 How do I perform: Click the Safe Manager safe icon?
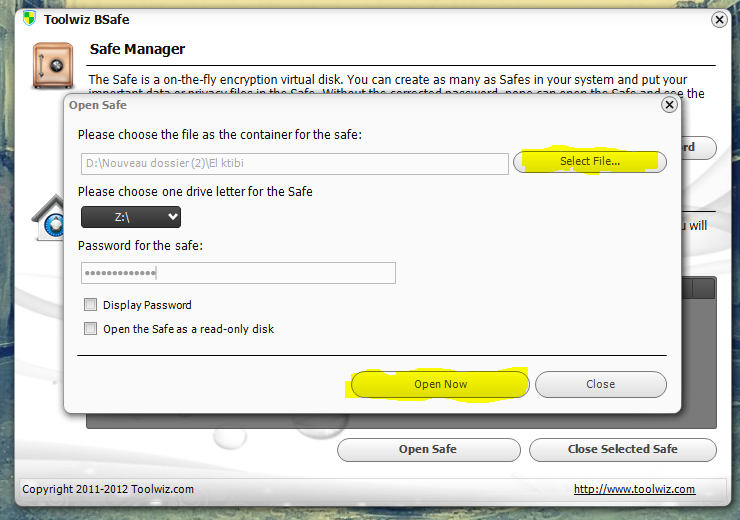pos(53,65)
